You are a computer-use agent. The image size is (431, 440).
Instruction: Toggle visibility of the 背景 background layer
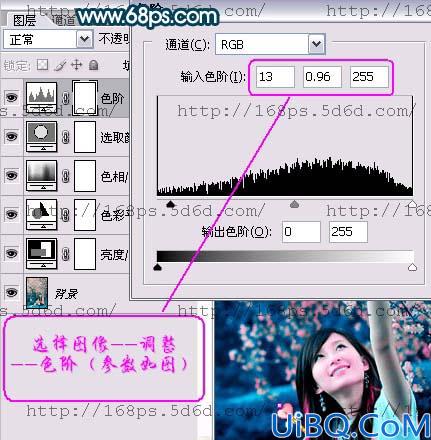tap(11, 293)
